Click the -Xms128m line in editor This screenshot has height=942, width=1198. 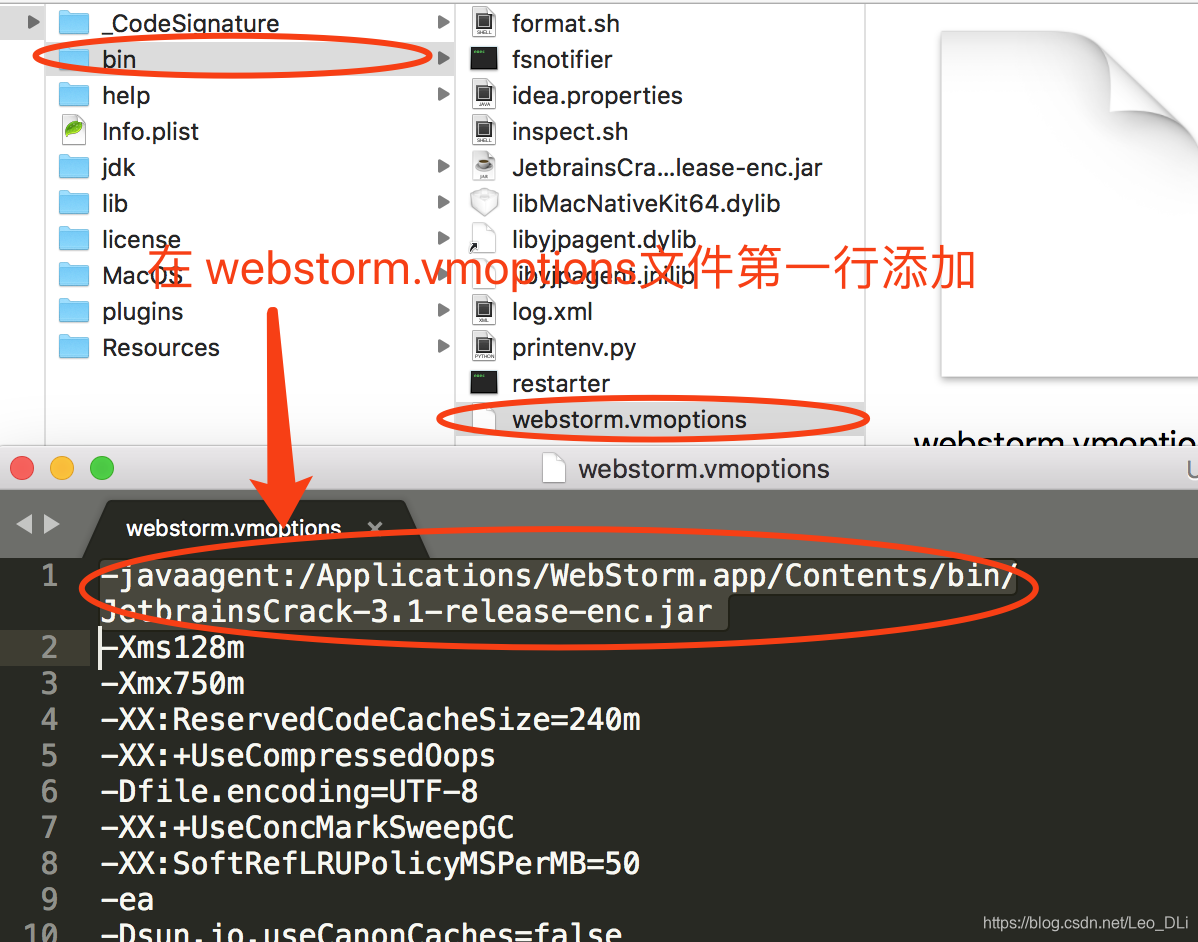(x=173, y=647)
